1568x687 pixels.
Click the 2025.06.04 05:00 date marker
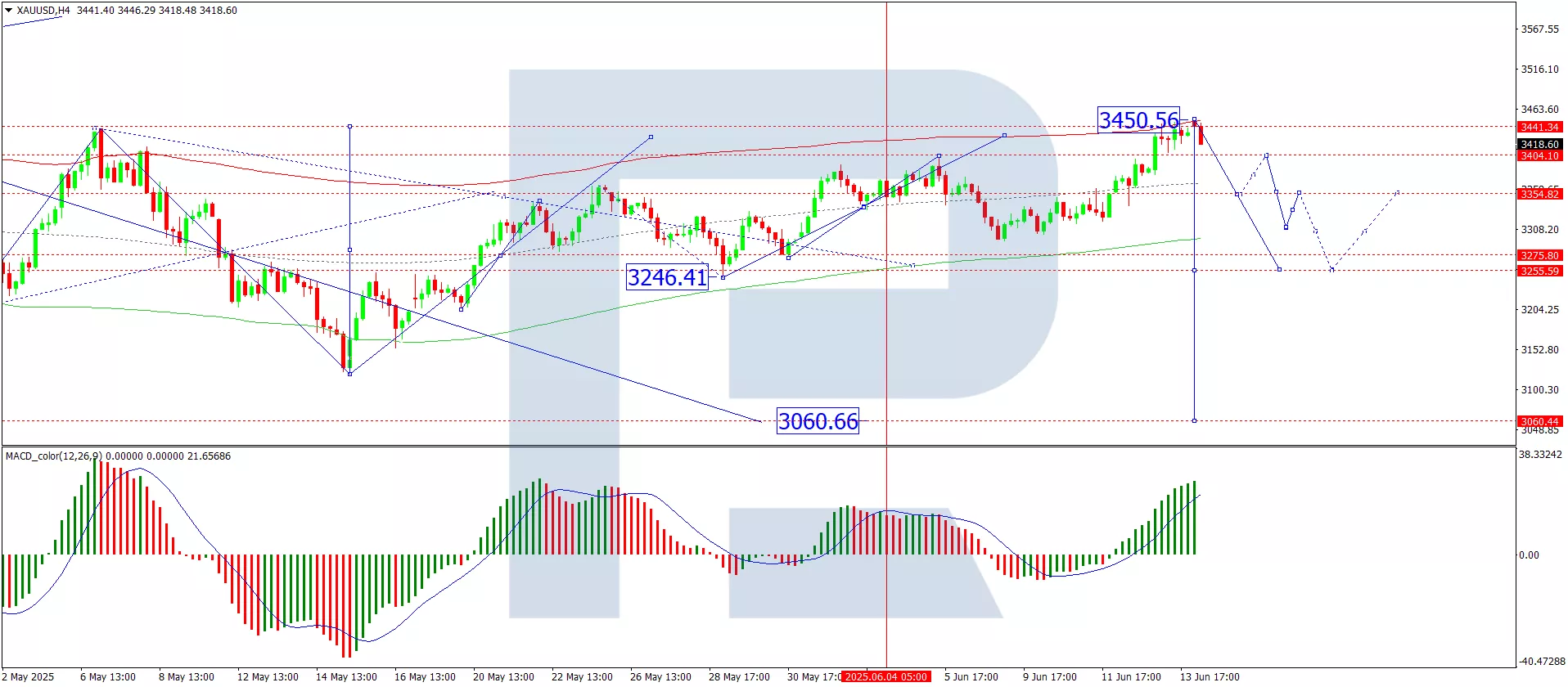(885, 676)
